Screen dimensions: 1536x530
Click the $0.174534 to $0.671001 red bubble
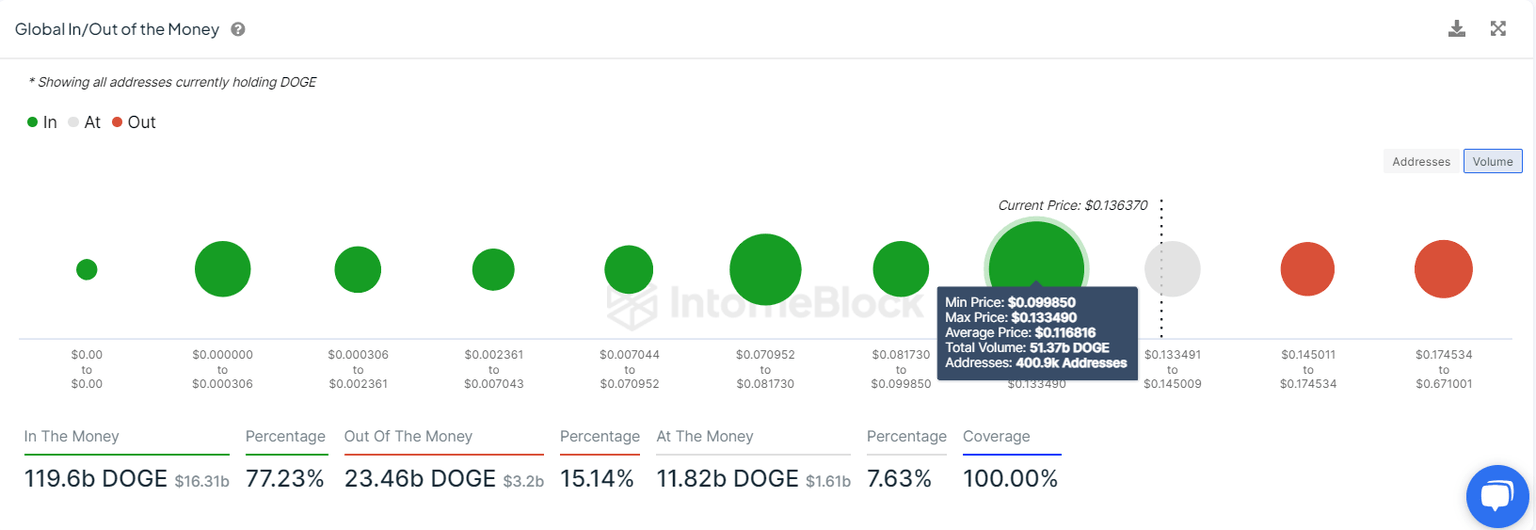pos(1443,269)
